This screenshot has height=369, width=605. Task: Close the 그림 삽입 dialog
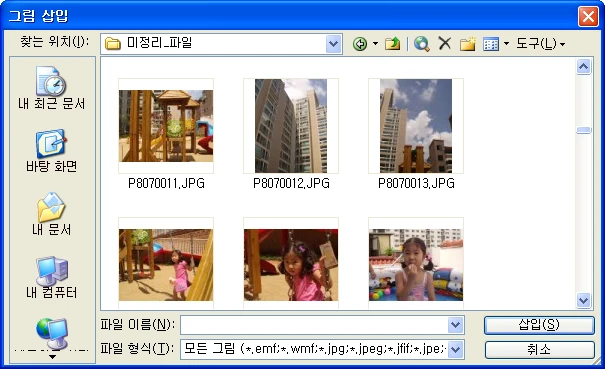click(588, 17)
